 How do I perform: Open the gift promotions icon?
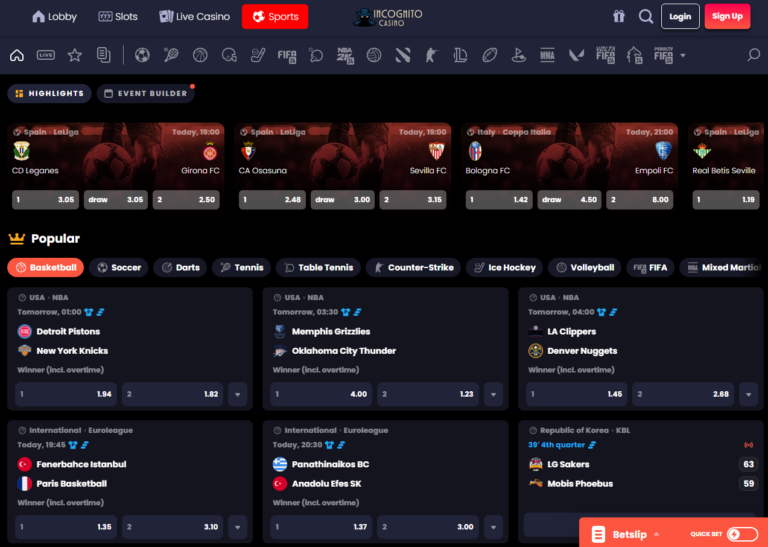[619, 16]
